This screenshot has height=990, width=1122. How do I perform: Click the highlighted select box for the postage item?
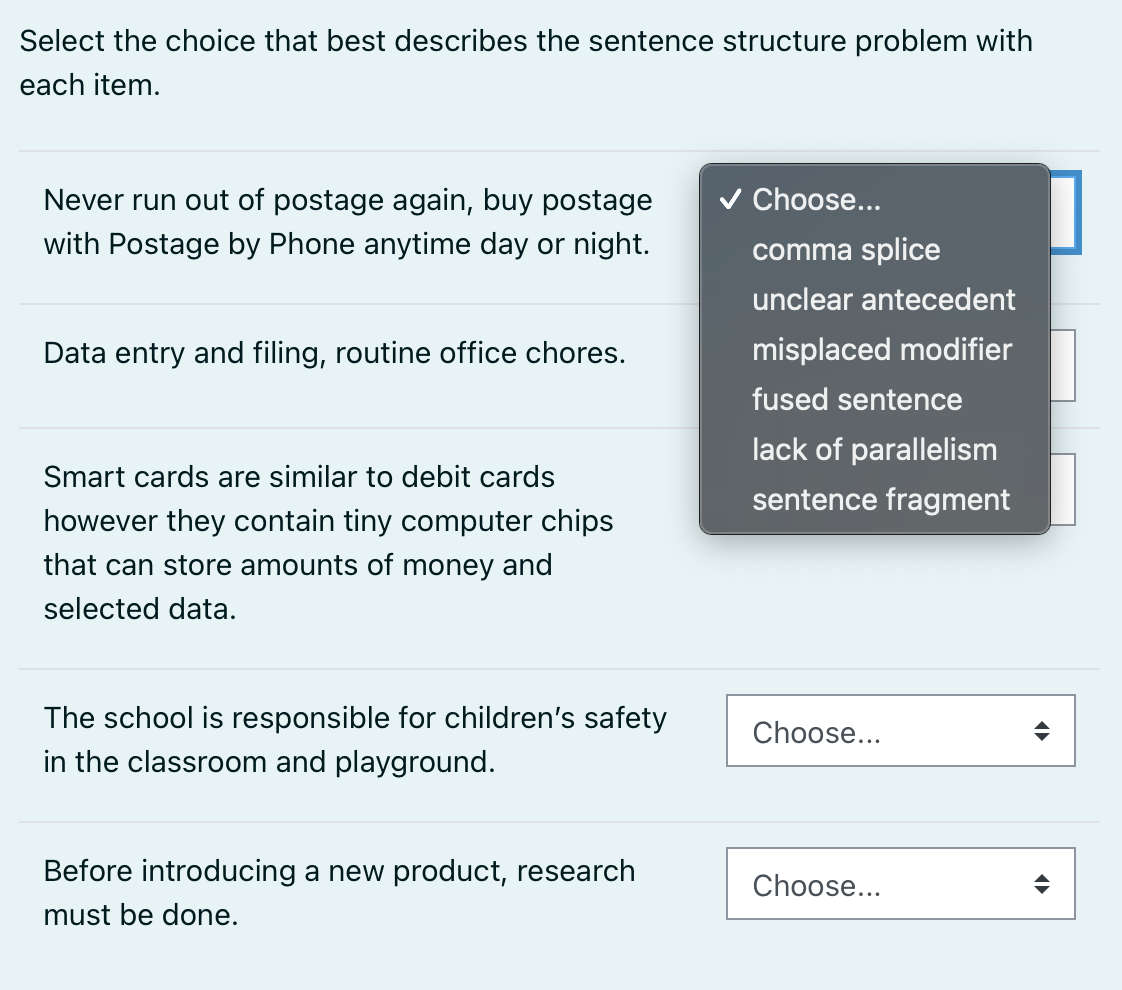point(1063,213)
